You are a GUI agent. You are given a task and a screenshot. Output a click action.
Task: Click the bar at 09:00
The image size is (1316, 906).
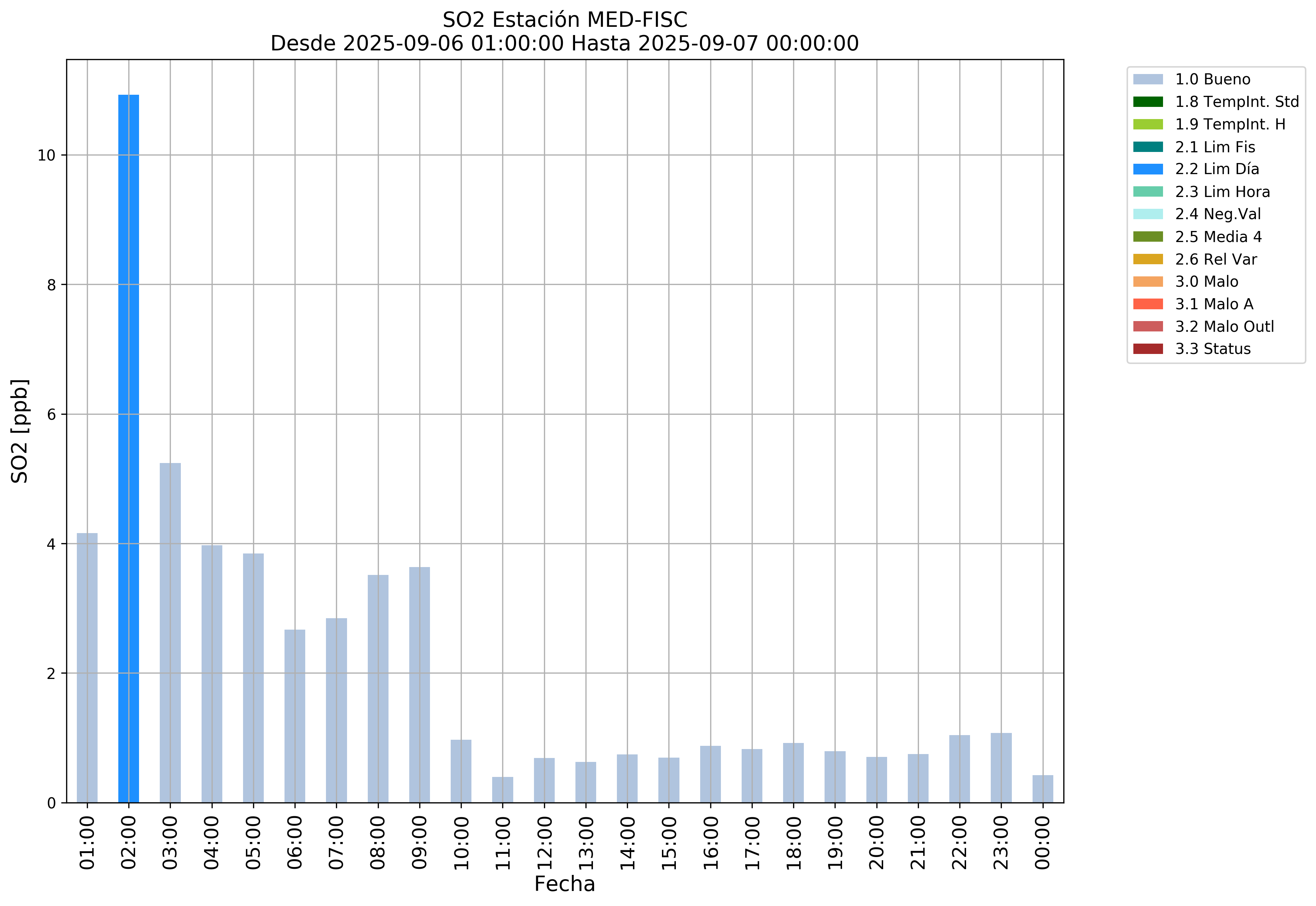[419, 685]
